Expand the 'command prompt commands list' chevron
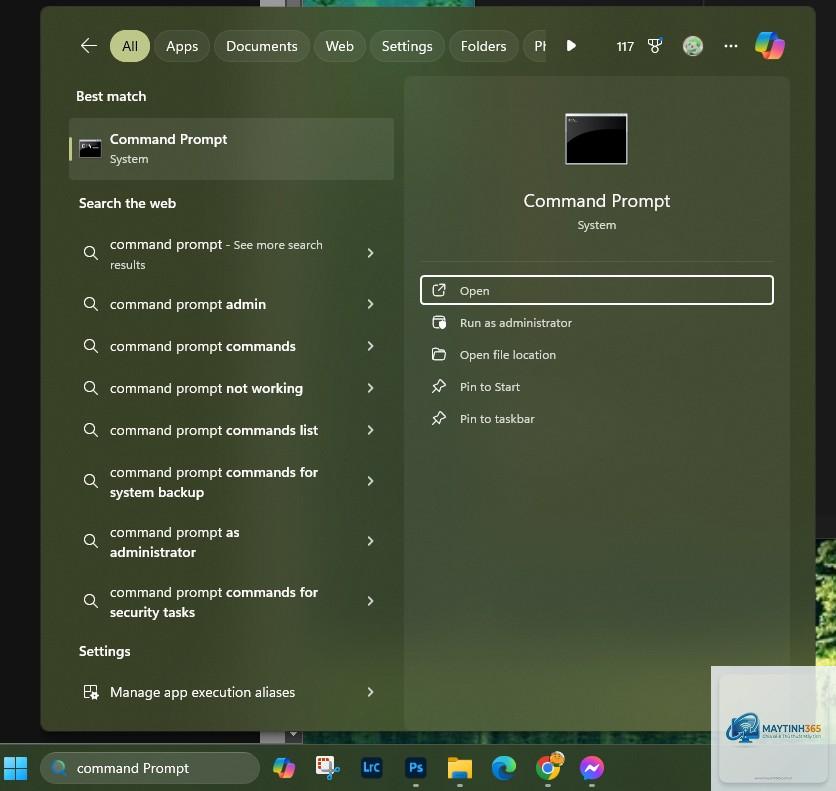The width and height of the screenshot is (836, 791). tap(371, 430)
